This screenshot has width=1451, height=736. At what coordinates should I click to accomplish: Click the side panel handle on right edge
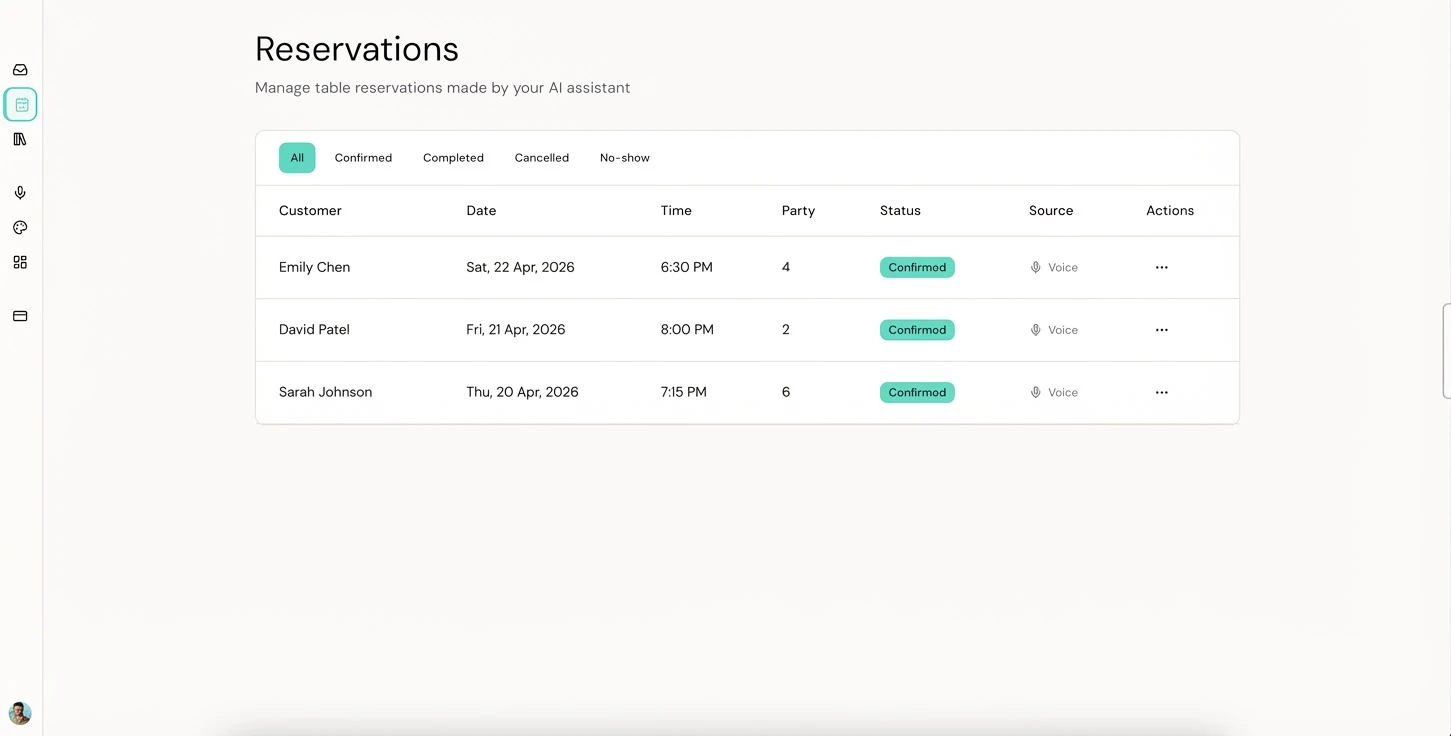pyautogui.click(x=1446, y=351)
